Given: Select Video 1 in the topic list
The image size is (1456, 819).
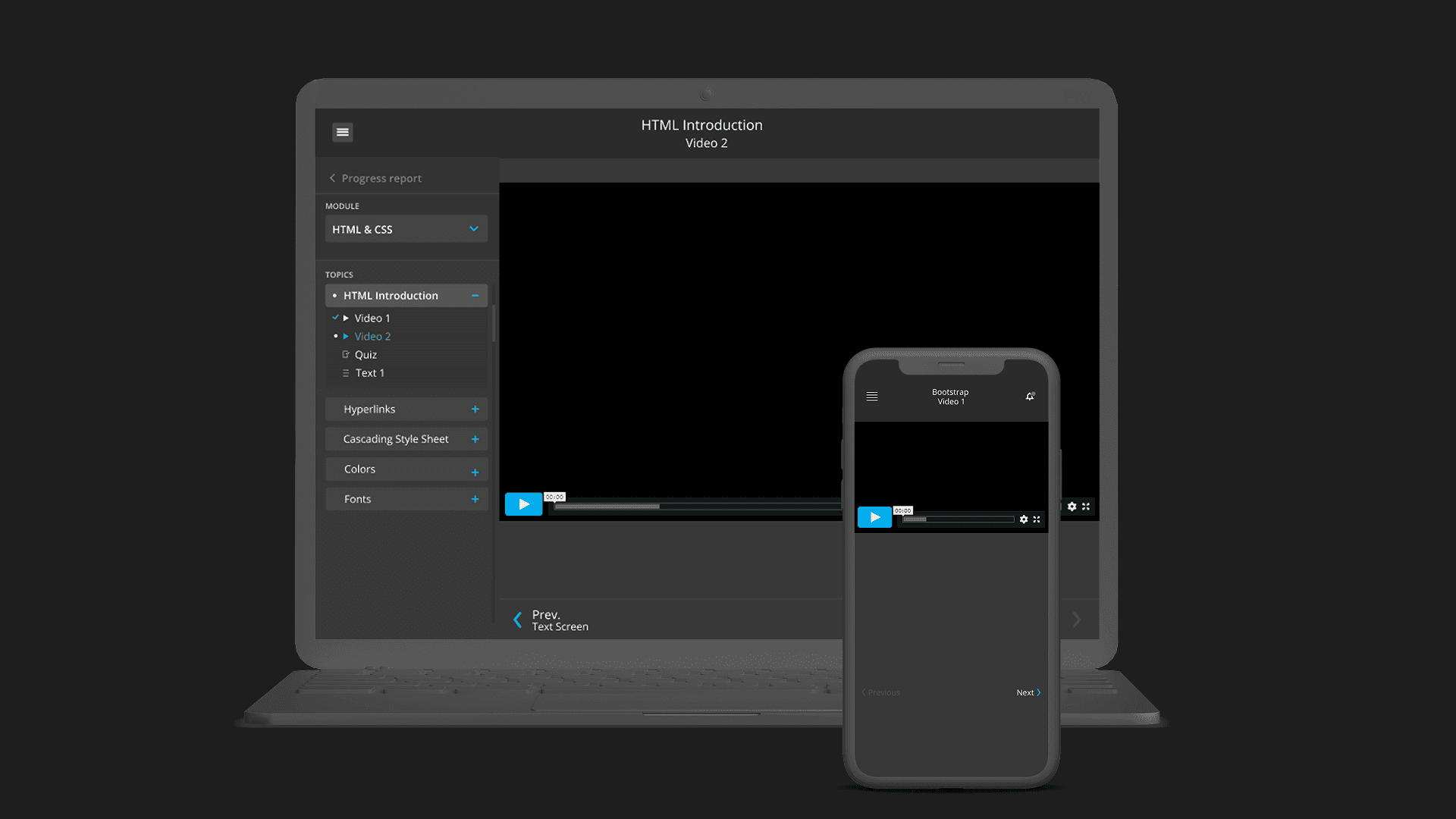Looking at the screenshot, I should pyautogui.click(x=372, y=318).
